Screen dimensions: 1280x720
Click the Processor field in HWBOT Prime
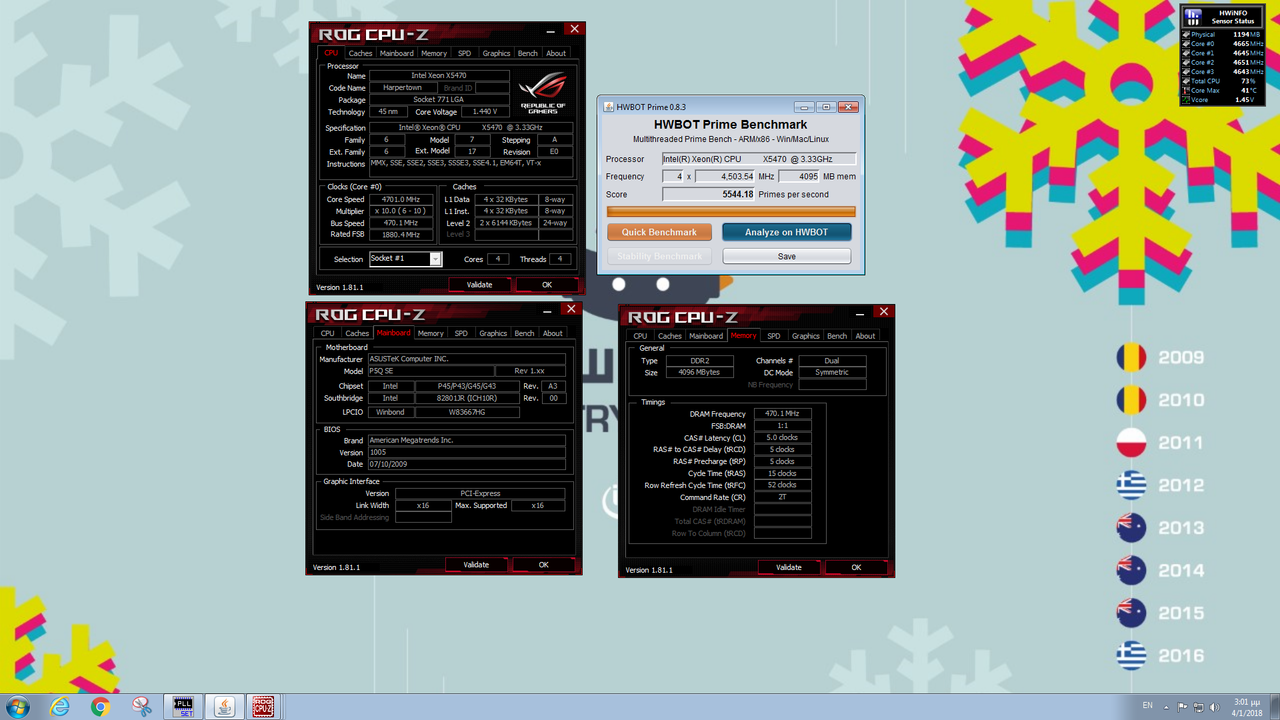click(x=760, y=159)
